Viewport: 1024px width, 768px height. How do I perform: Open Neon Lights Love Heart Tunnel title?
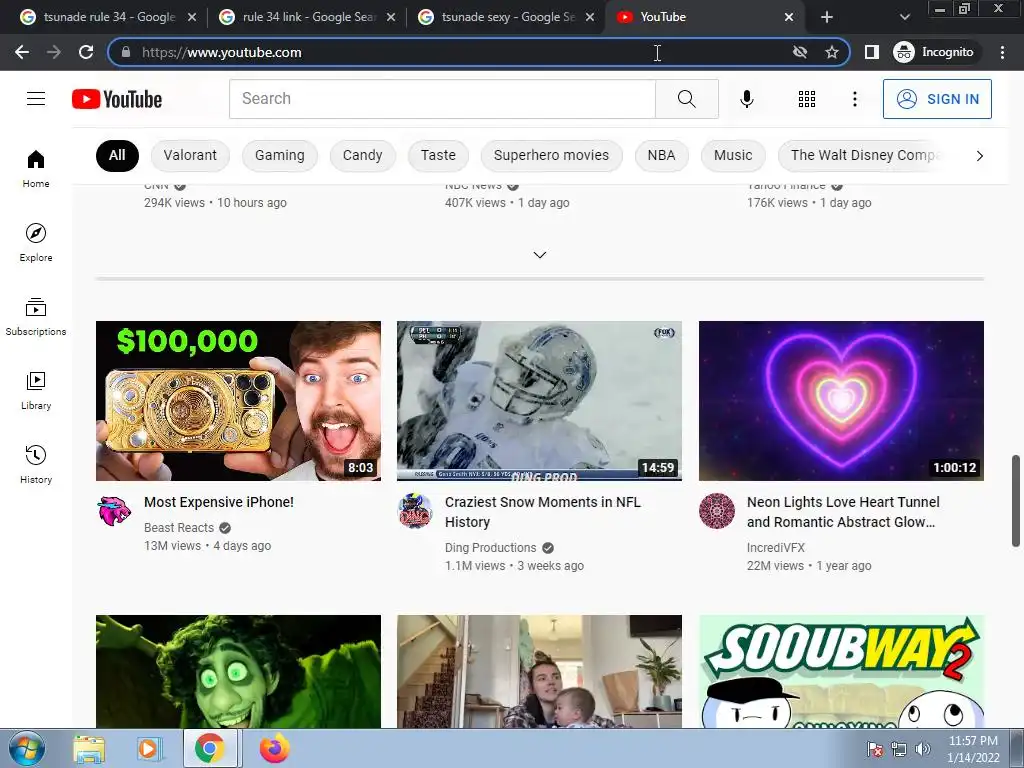pyautogui.click(x=843, y=512)
